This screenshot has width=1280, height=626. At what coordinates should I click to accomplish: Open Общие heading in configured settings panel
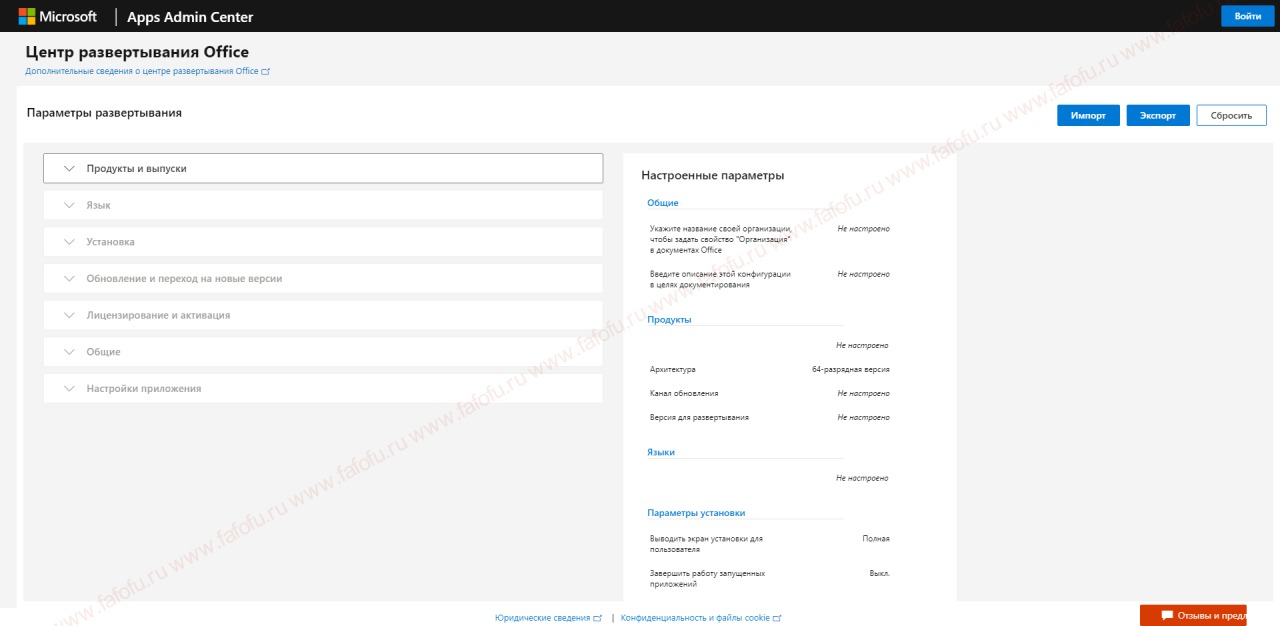(x=662, y=203)
